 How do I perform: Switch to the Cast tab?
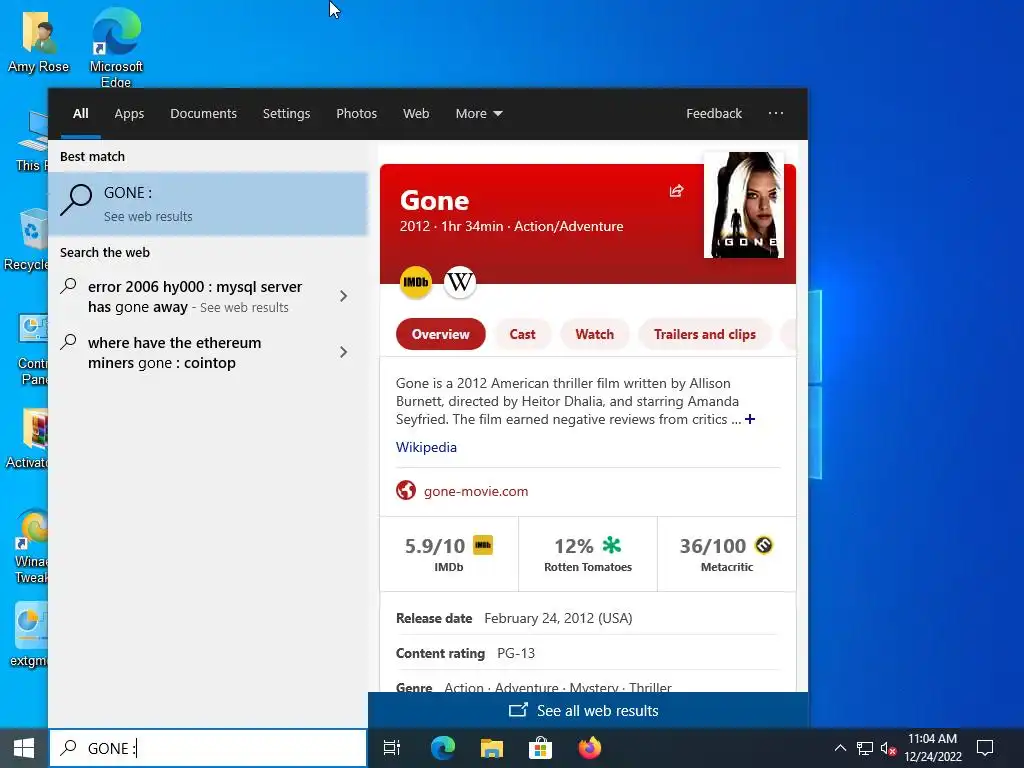[522, 334]
